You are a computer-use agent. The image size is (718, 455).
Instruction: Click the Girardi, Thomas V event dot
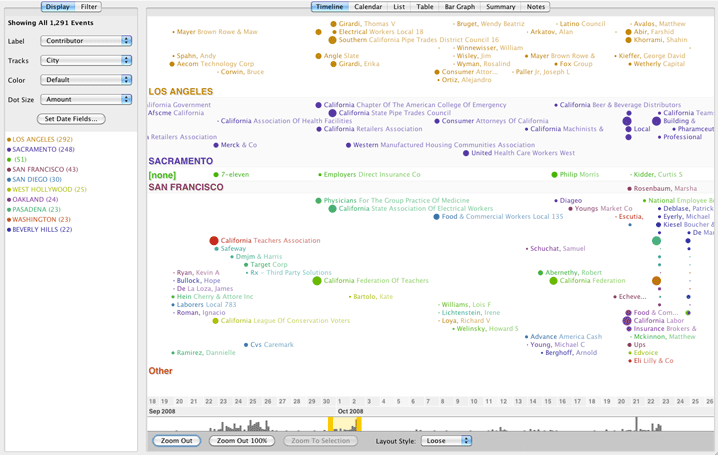(333, 24)
